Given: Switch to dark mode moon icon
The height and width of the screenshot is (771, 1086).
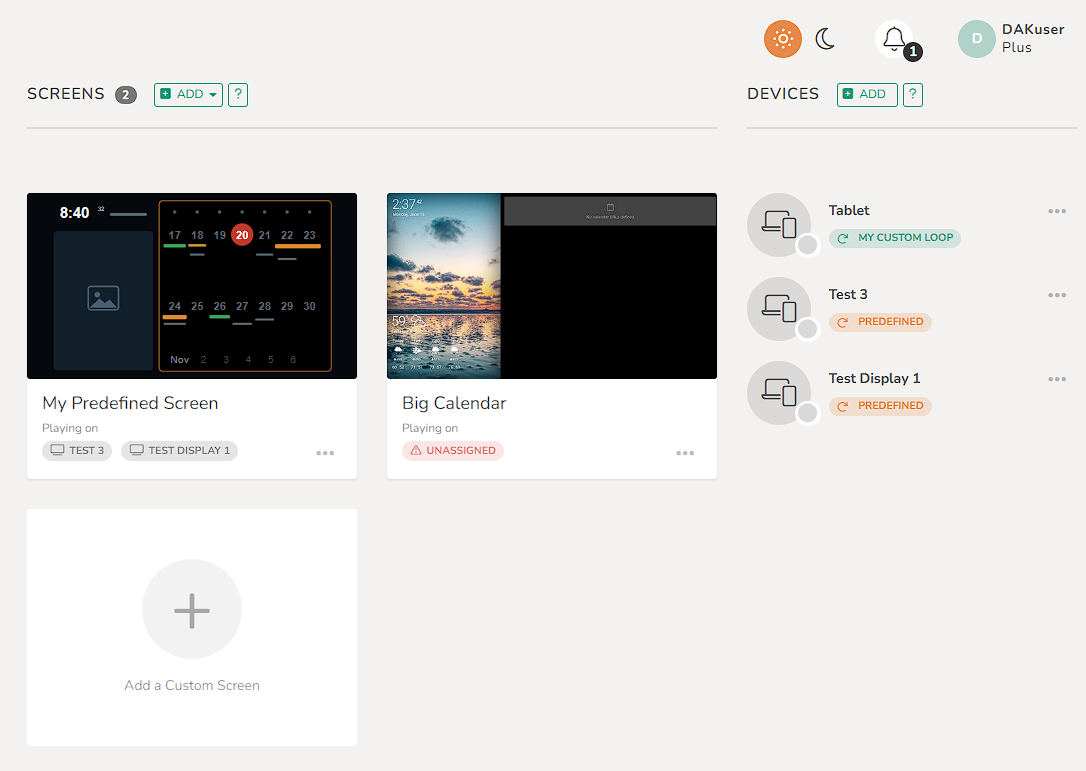Looking at the screenshot, I should (x=825, y=39).
